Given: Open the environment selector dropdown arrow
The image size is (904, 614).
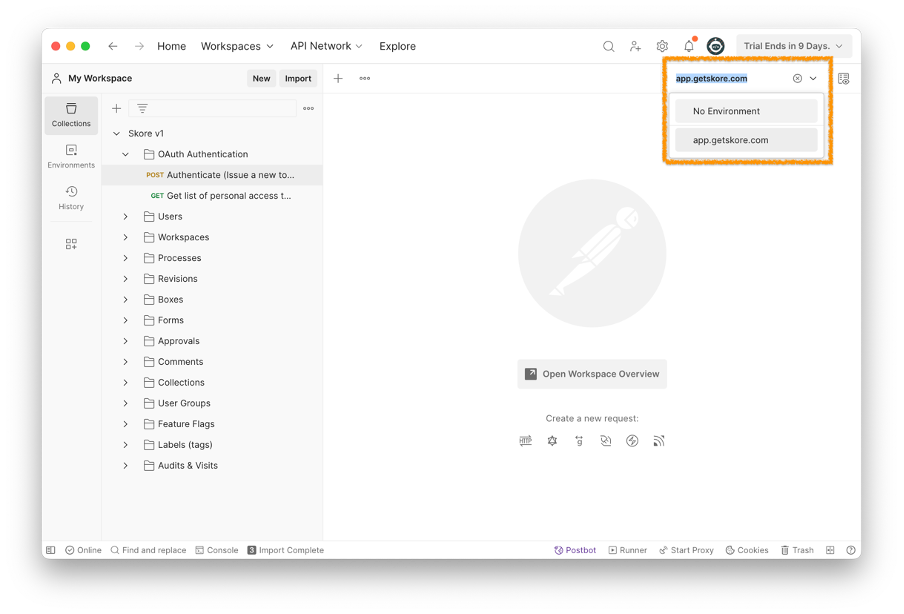Looking at the screenshot, I should click(813, 78).
